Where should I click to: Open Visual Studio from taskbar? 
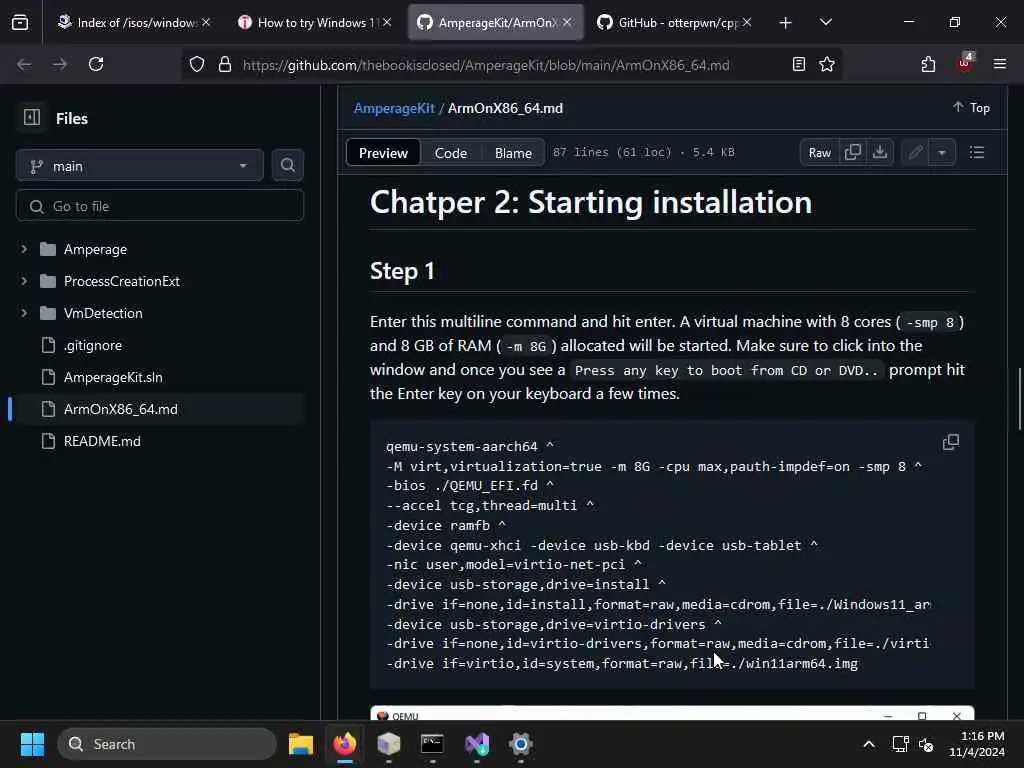pos(477,744)
